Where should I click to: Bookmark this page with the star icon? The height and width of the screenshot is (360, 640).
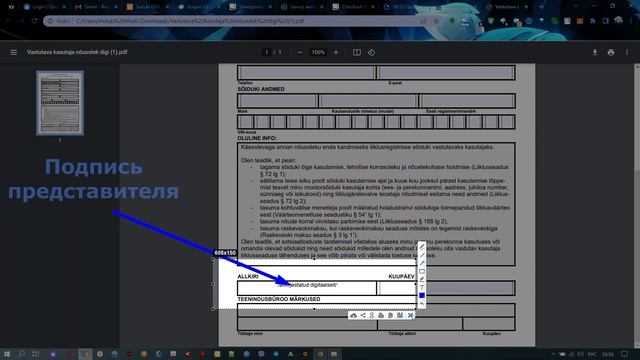pyautogui.click(x=436, y=21)
